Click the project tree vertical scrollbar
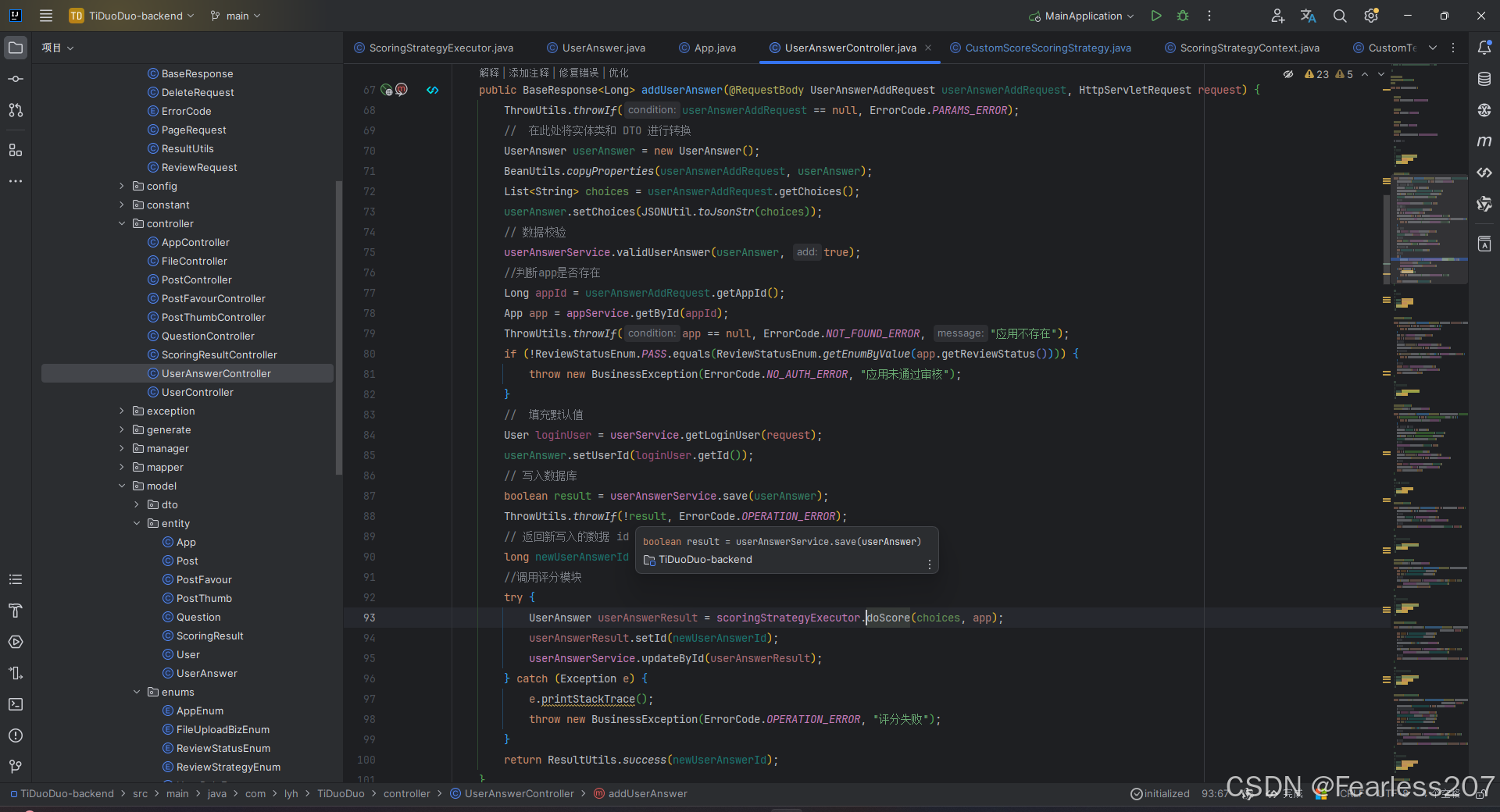The width and height of the screenshot is (1500, 812). [x=338, y=328]
